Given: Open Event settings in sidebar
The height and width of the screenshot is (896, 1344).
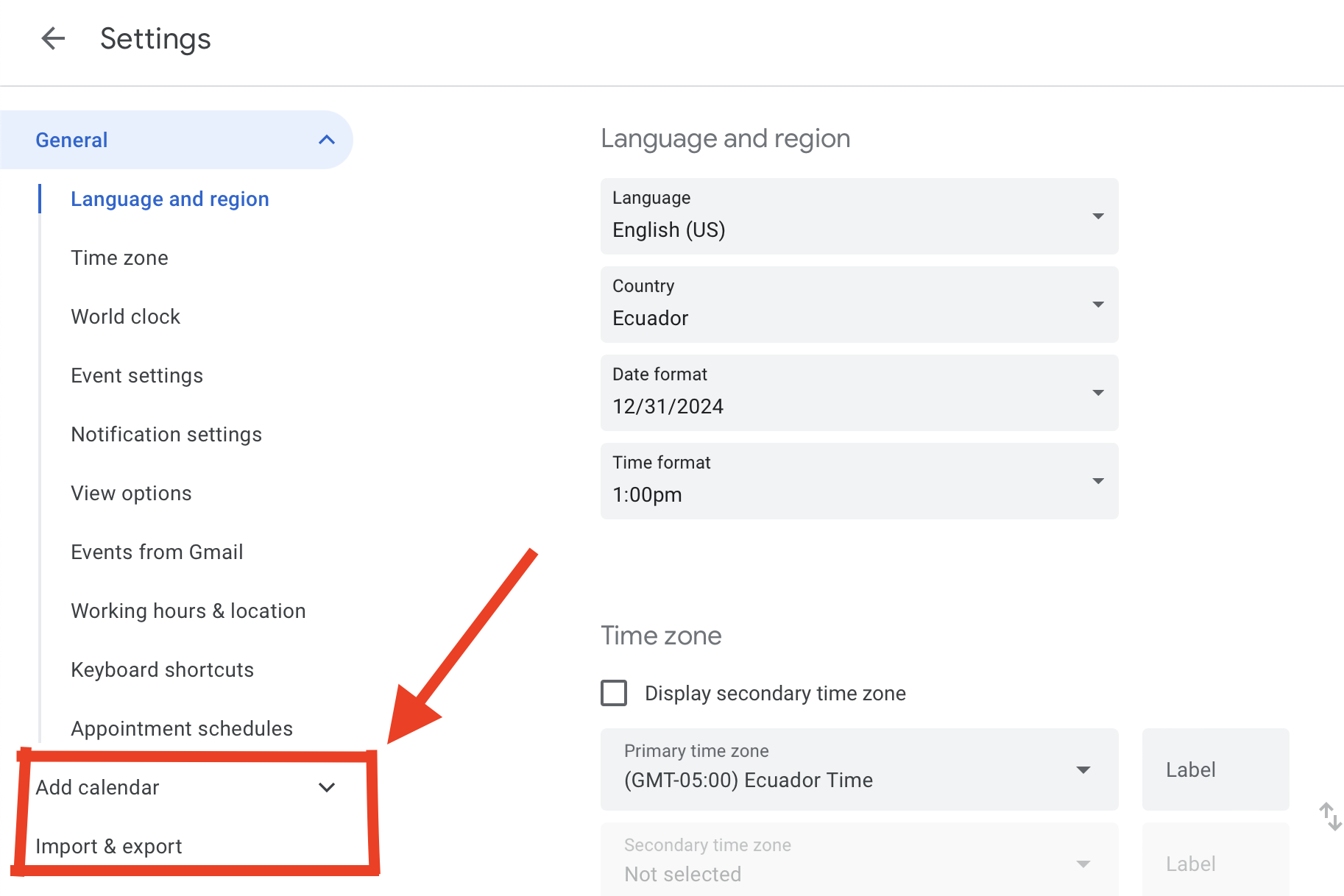Looking at the screenshot, I should tap(137, 375).
